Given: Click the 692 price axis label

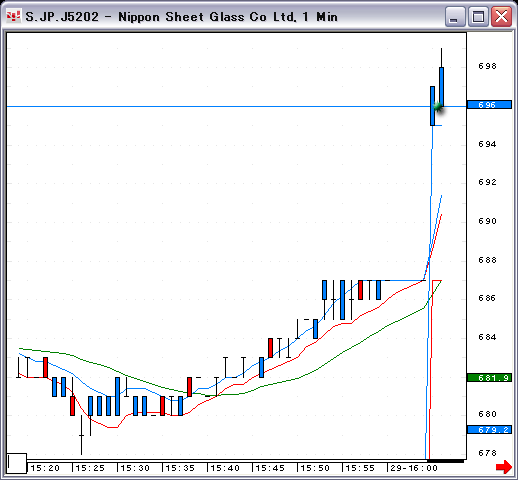Looking at the screenshot, I should [487, 182].
